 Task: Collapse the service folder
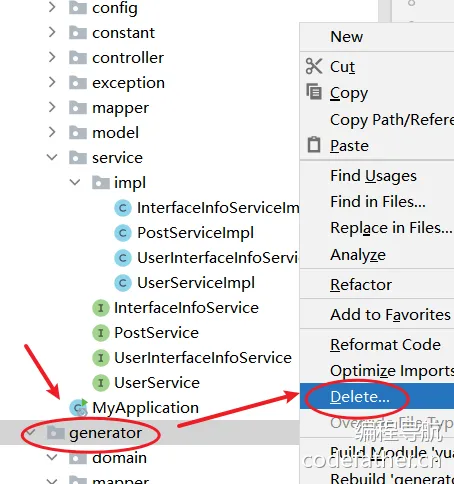(x=52, y=157)
